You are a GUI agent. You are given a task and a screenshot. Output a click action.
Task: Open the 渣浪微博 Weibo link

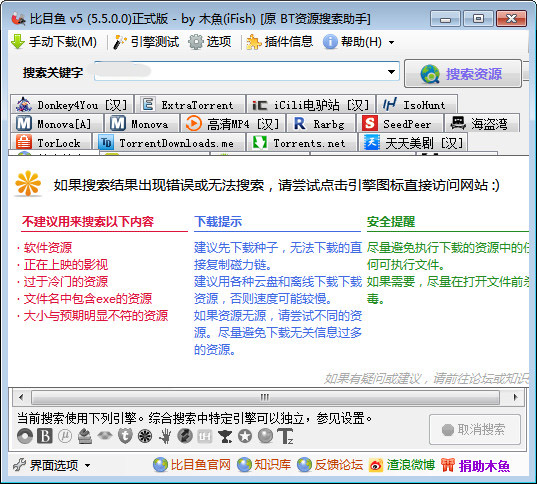pyautogui.click(x=402, y=465)
